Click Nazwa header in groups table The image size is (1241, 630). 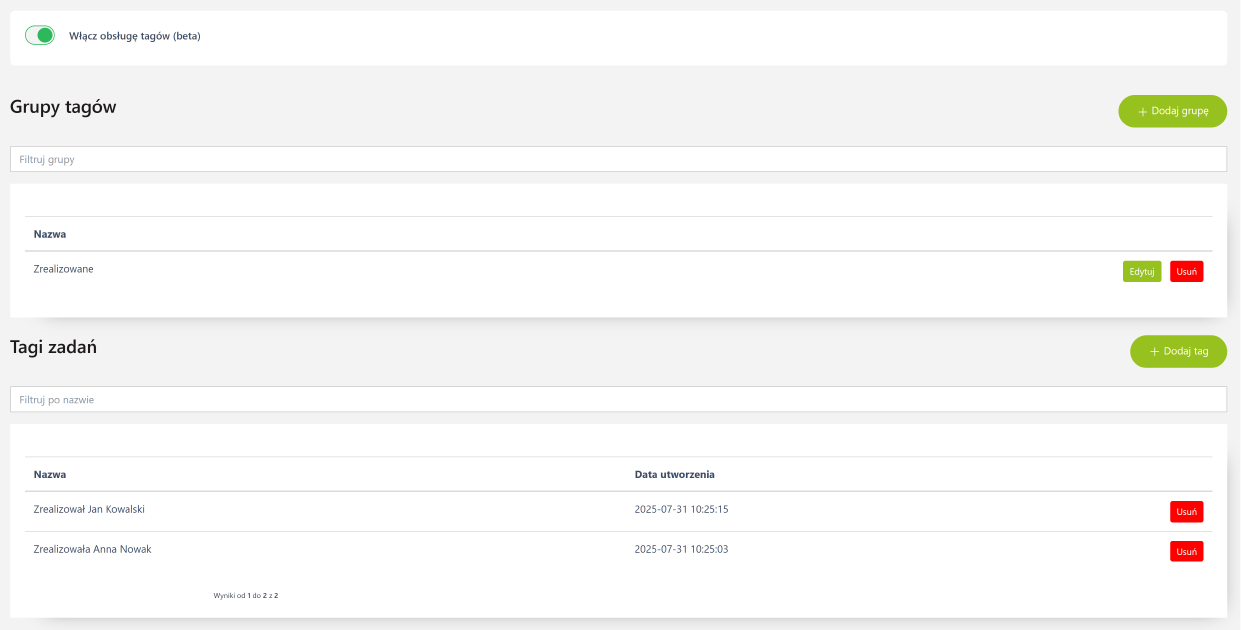coord(50,234)
